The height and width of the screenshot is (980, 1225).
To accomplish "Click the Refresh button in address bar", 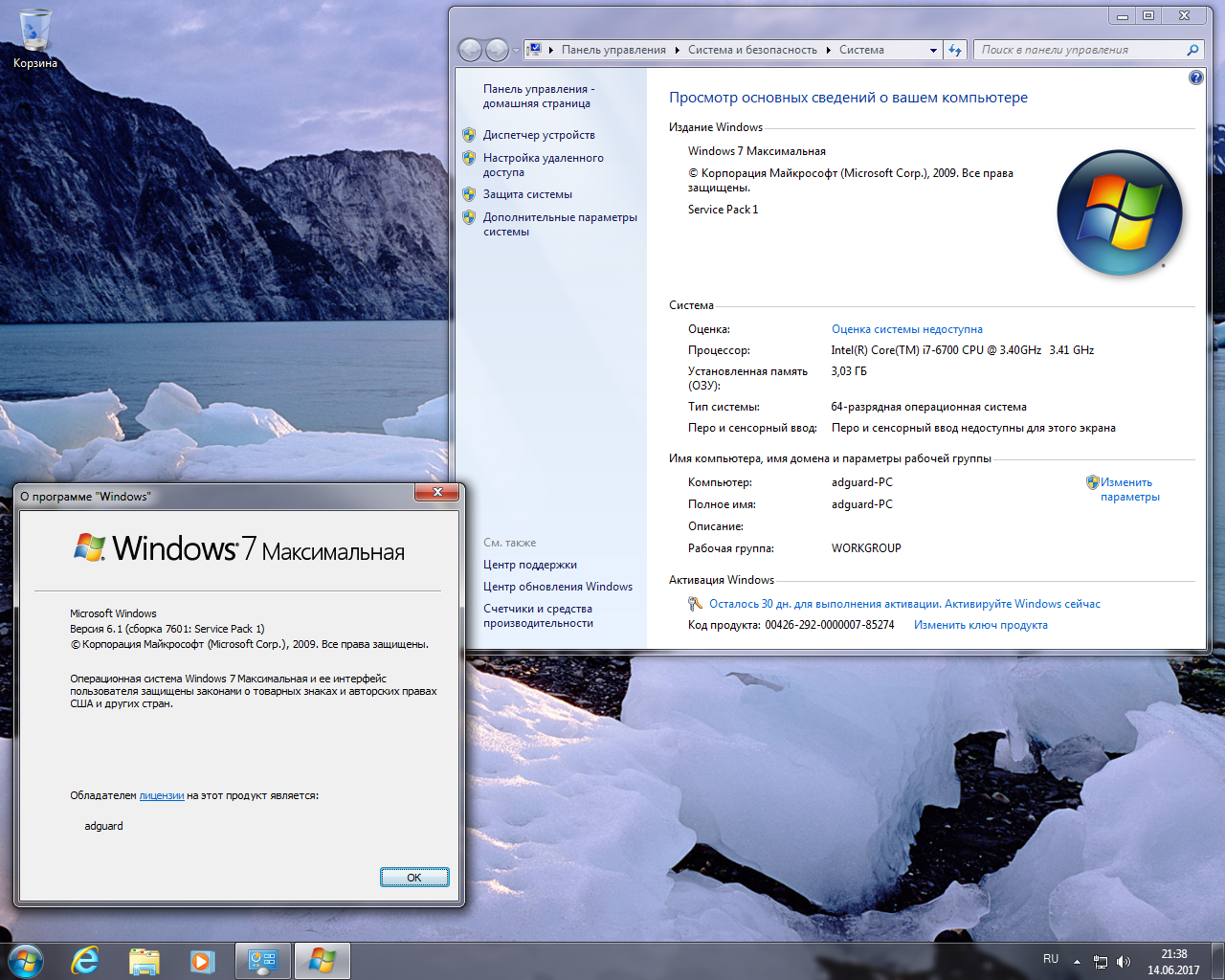I will [955, 50].
